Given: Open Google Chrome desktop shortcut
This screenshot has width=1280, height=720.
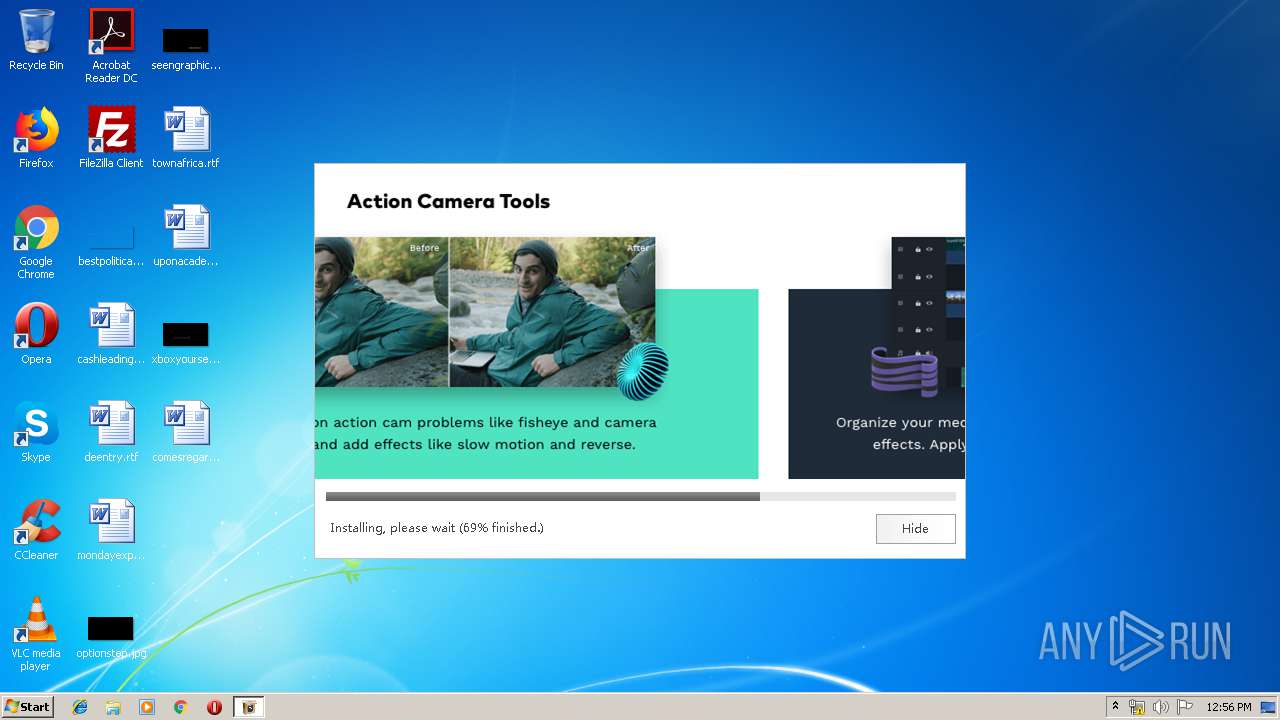Looking at the screenshot, I should pos(36,242).
